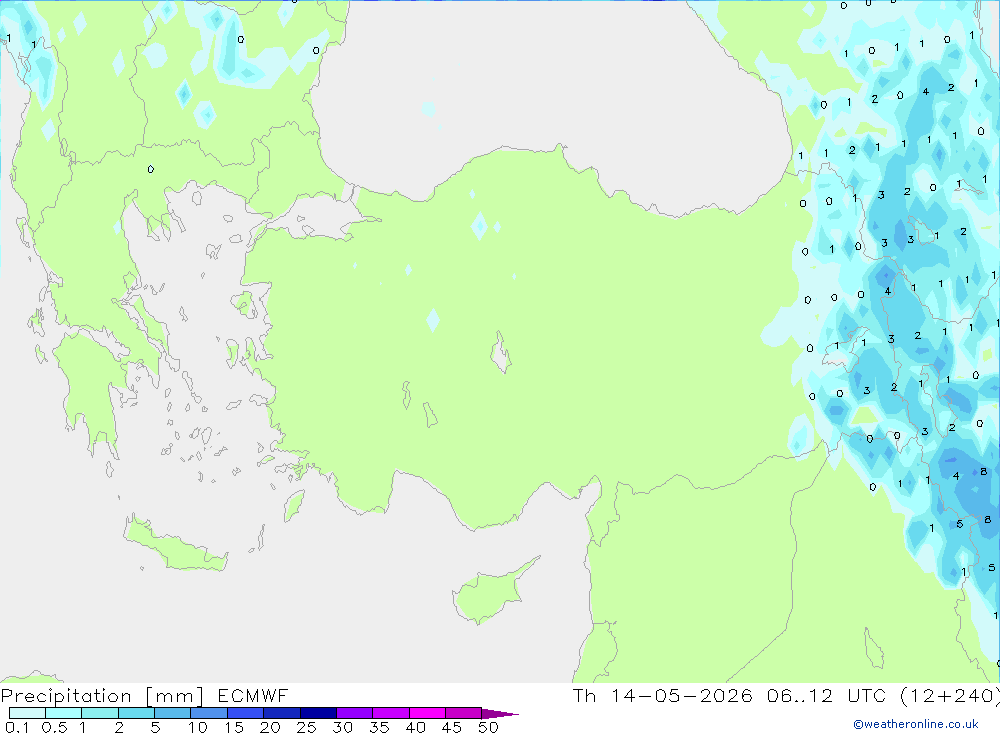Click the legend value label '35'
Viewport: 1000px width, 733px height.
(379, 727)
